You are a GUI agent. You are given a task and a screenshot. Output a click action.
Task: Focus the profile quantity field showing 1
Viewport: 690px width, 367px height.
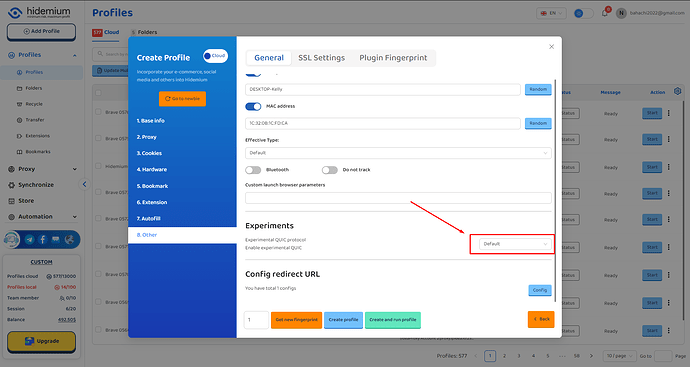click(x=256, y=320)
